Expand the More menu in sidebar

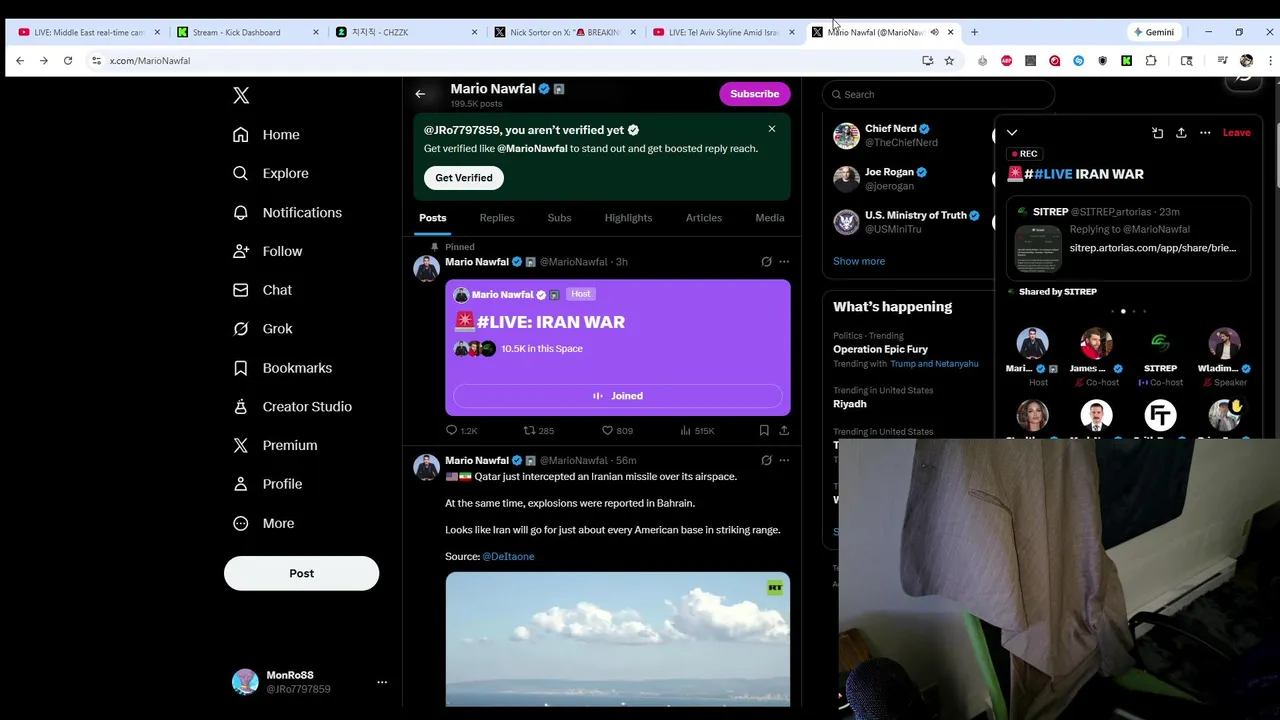(x=264, y=523)
